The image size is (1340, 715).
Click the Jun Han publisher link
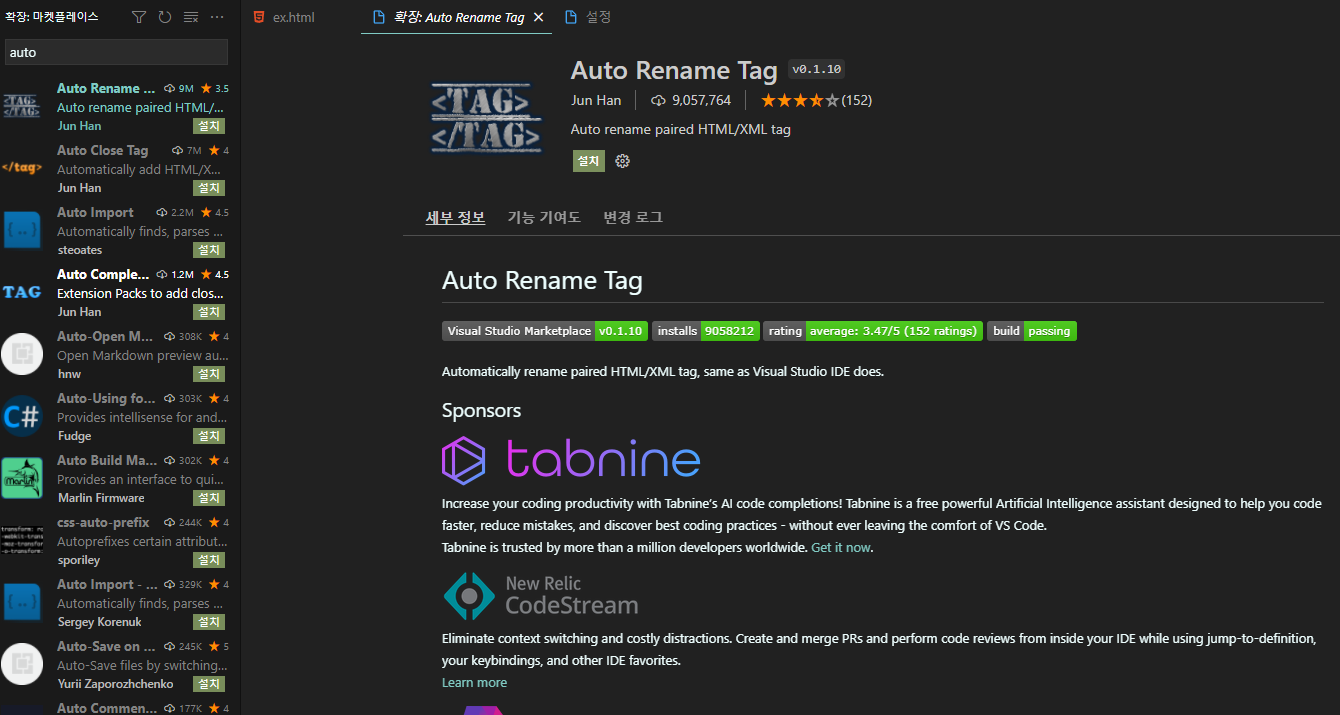pos(596,100)
